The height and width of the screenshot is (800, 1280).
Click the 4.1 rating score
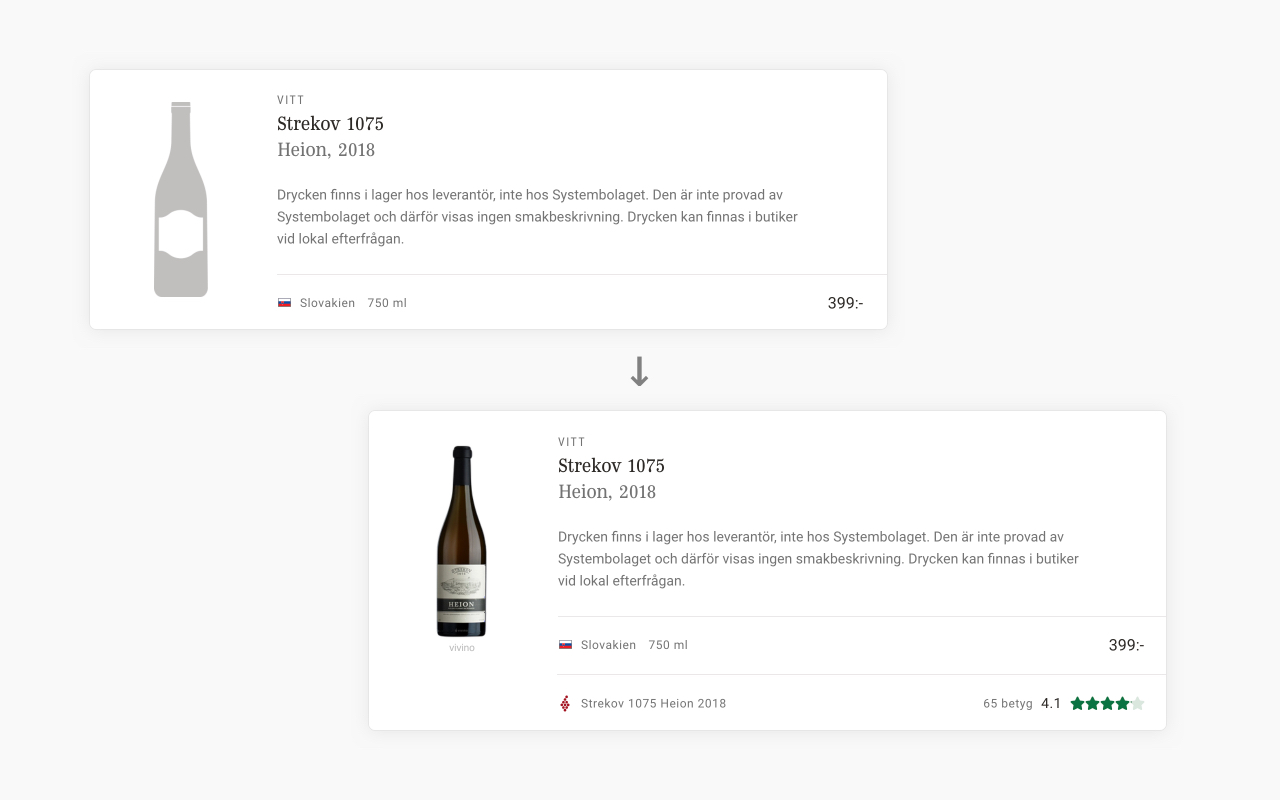pyautogui.click(x=1051, y=703)
